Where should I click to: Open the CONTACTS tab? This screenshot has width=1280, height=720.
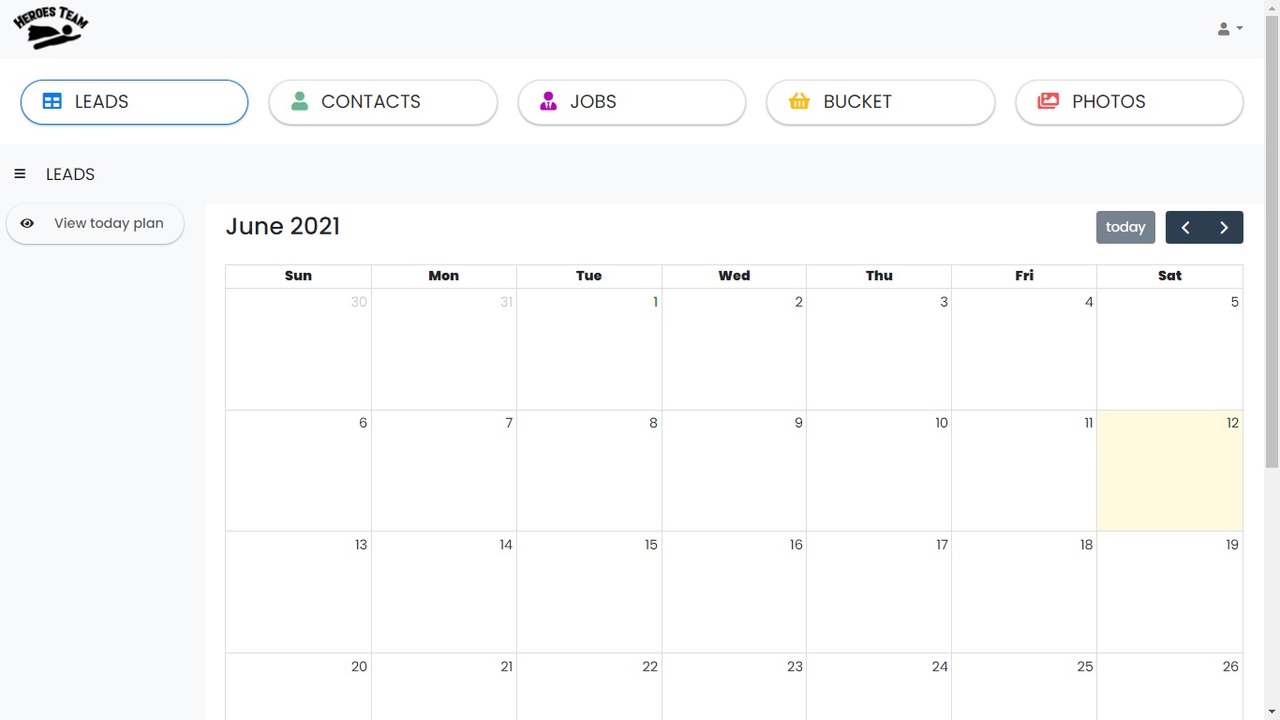tap(383, 102)
